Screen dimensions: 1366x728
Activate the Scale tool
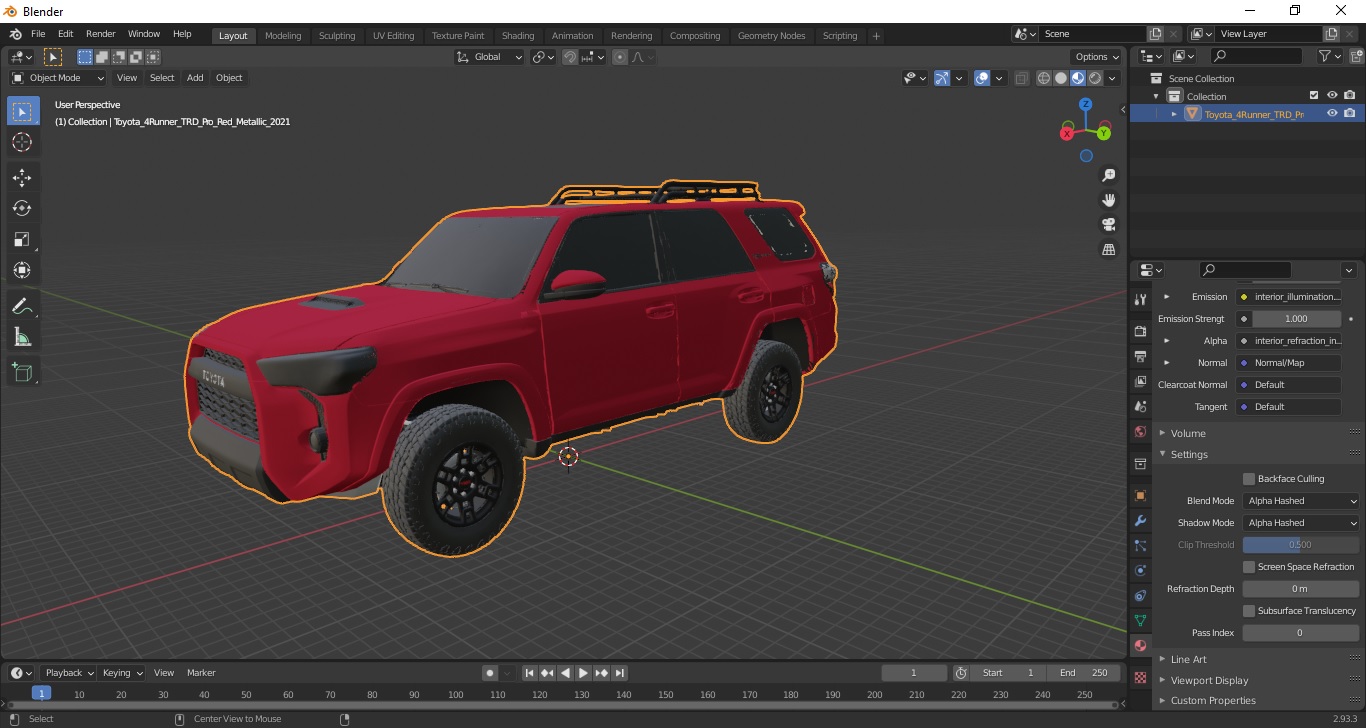[22, 239]
